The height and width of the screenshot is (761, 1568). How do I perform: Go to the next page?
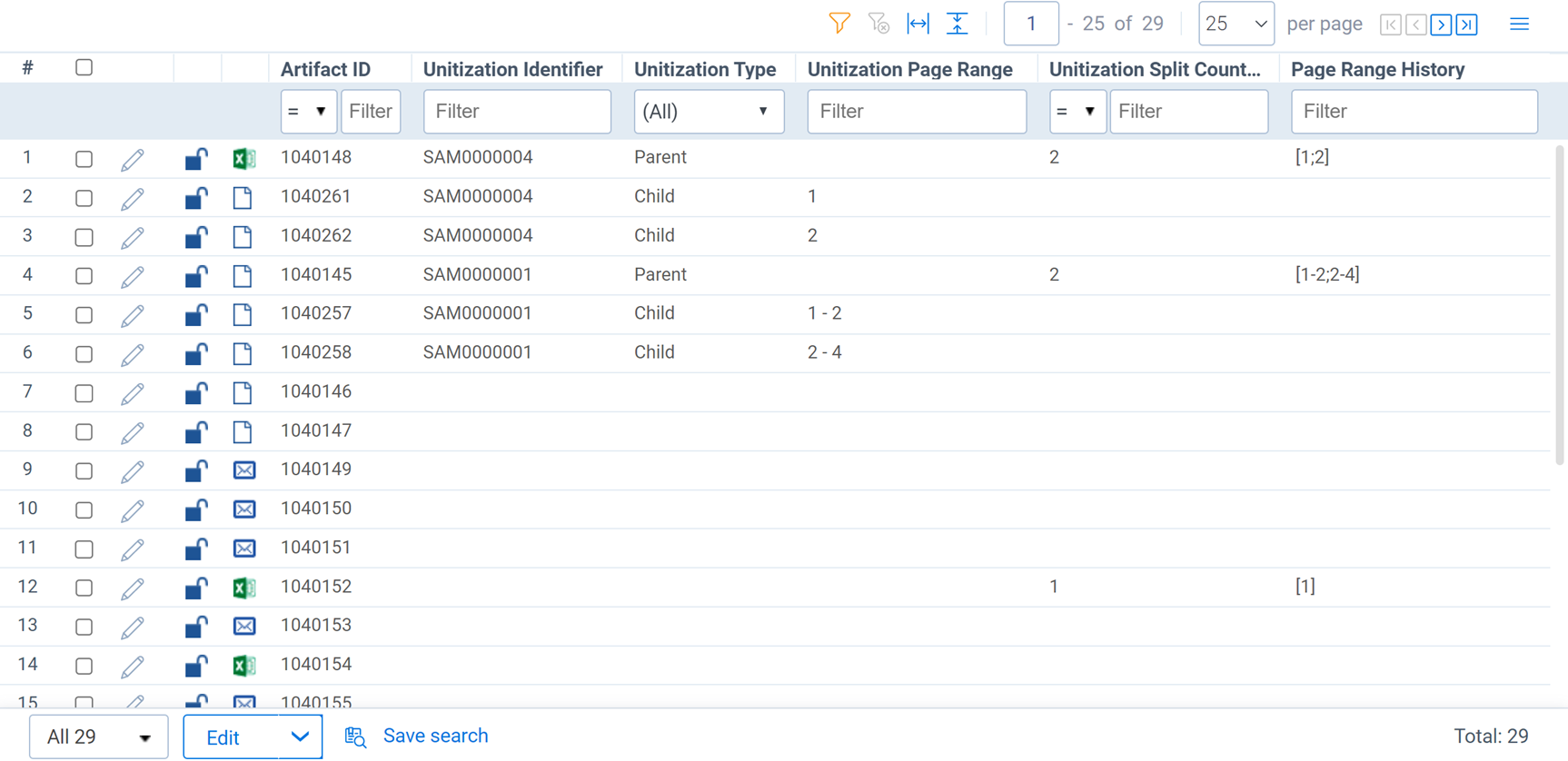coord(1441,25)
